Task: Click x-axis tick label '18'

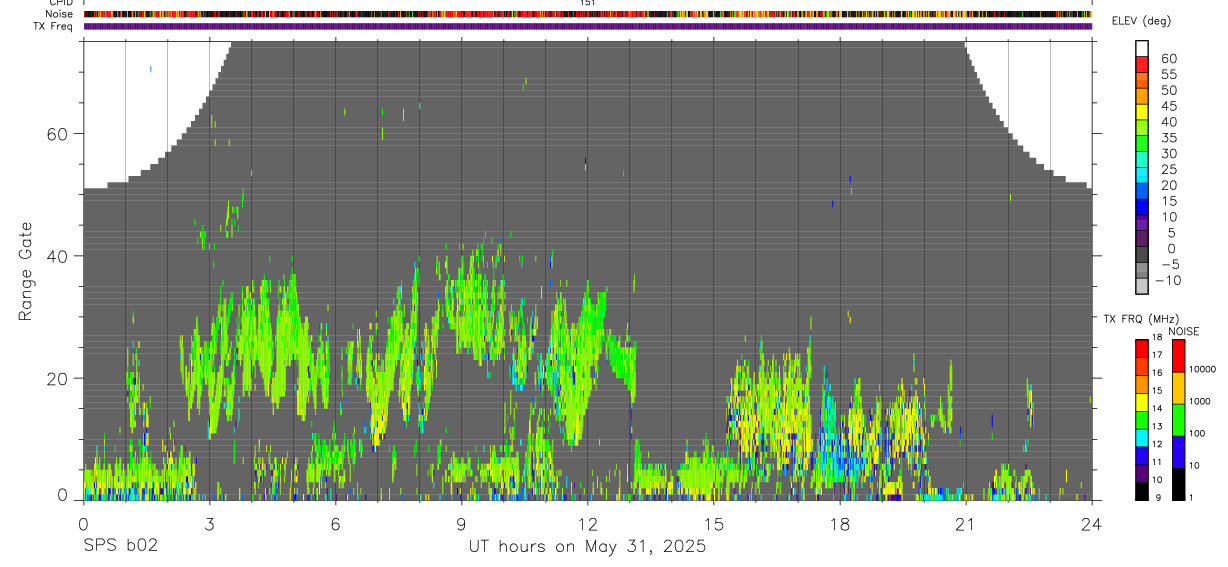Action: [840, 523]
